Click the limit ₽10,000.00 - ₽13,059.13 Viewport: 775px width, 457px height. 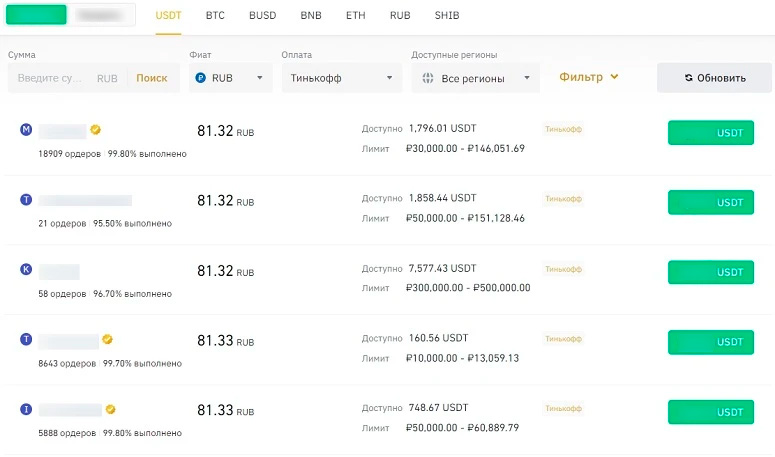(x=462, y=358)
